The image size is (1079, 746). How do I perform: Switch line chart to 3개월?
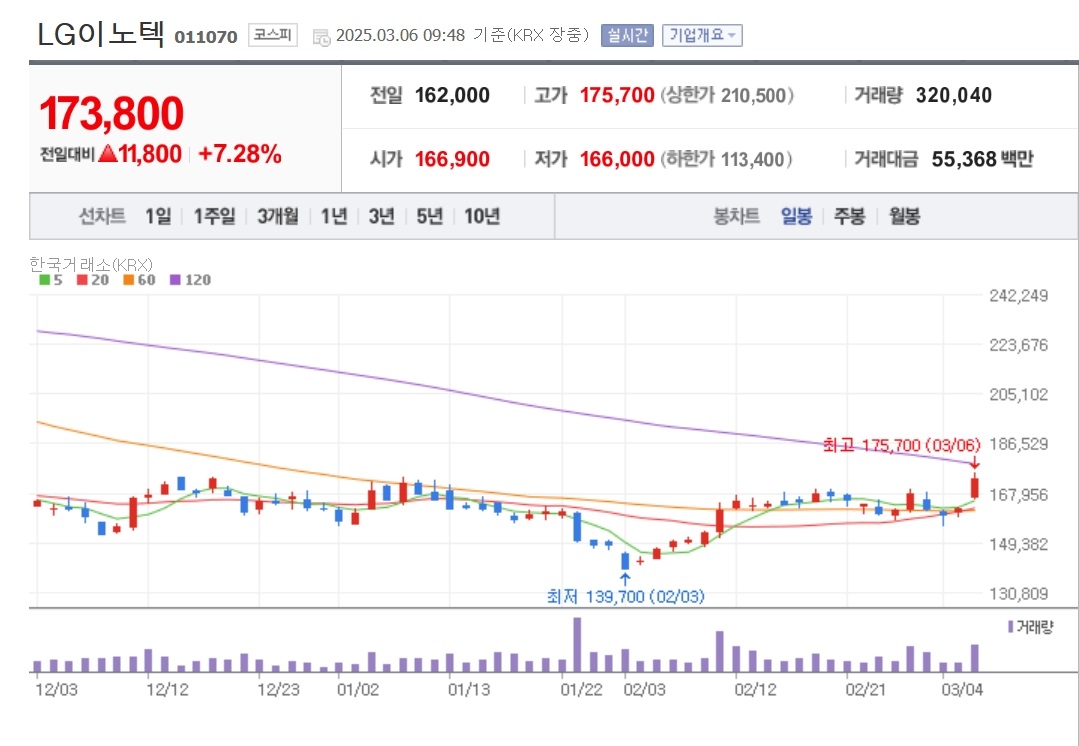tap(278, 216)
